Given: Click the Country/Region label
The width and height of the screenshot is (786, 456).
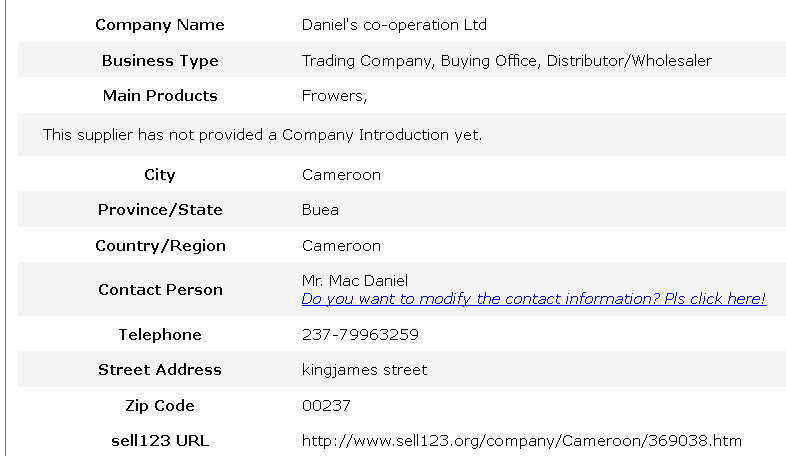Looking at the screenshot, I should coord(160,246).
